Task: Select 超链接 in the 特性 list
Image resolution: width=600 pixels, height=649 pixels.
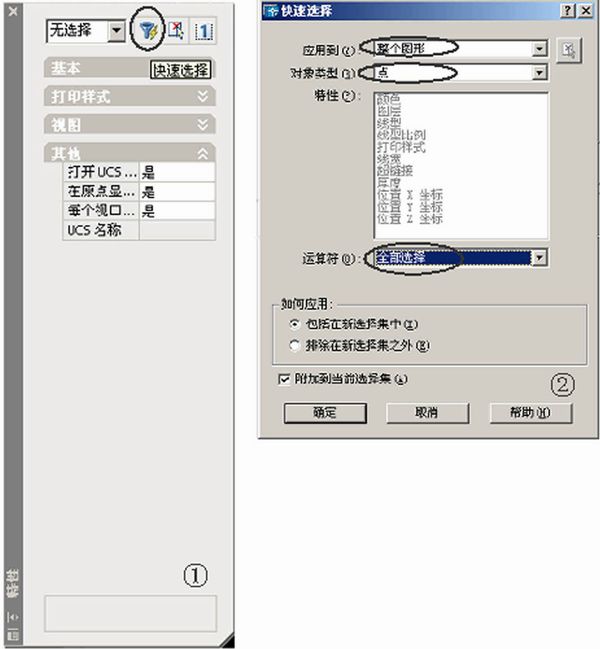Action: pos(395,171)
